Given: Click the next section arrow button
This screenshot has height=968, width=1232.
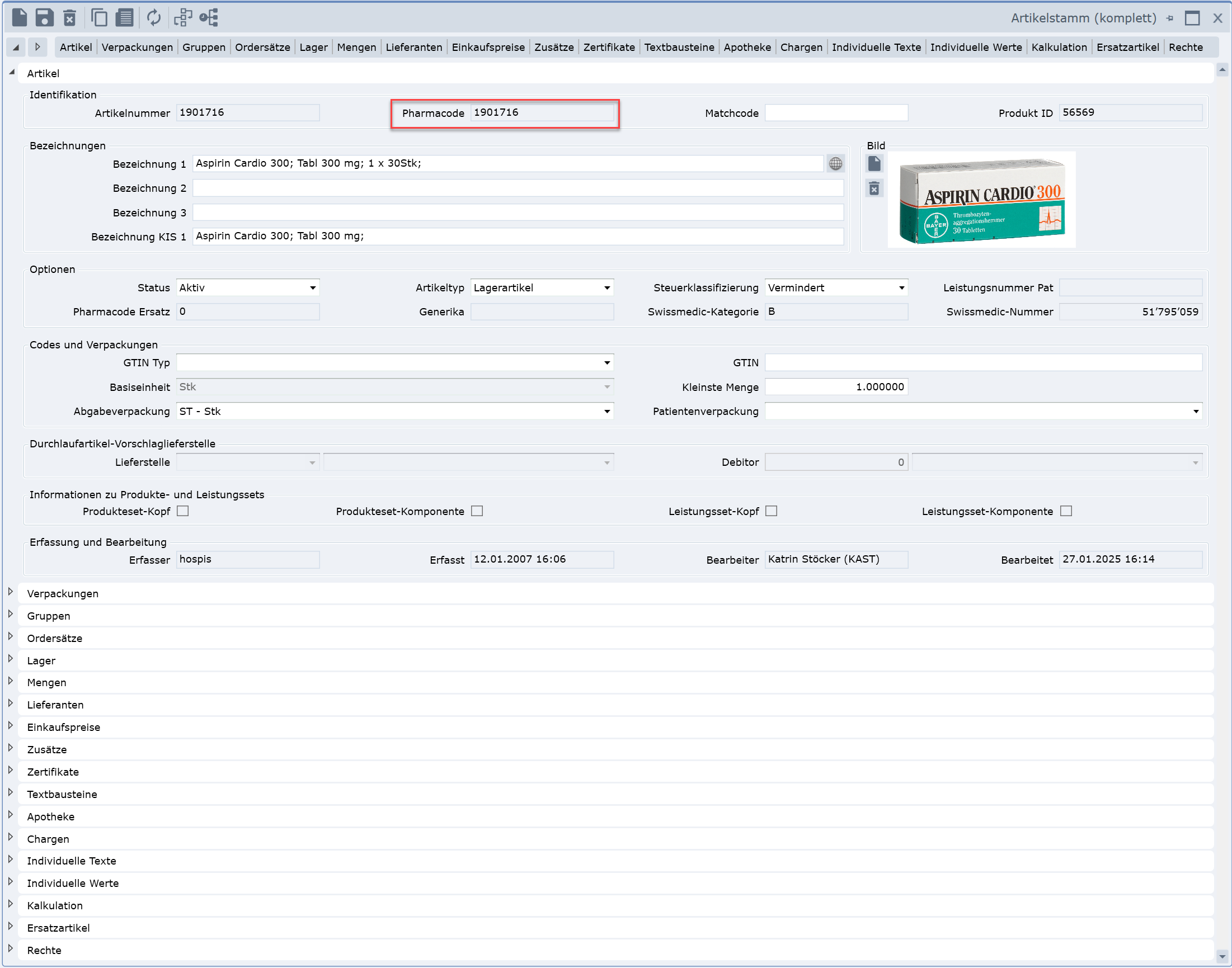Looking at the screenshot, I should pos(37,47).
